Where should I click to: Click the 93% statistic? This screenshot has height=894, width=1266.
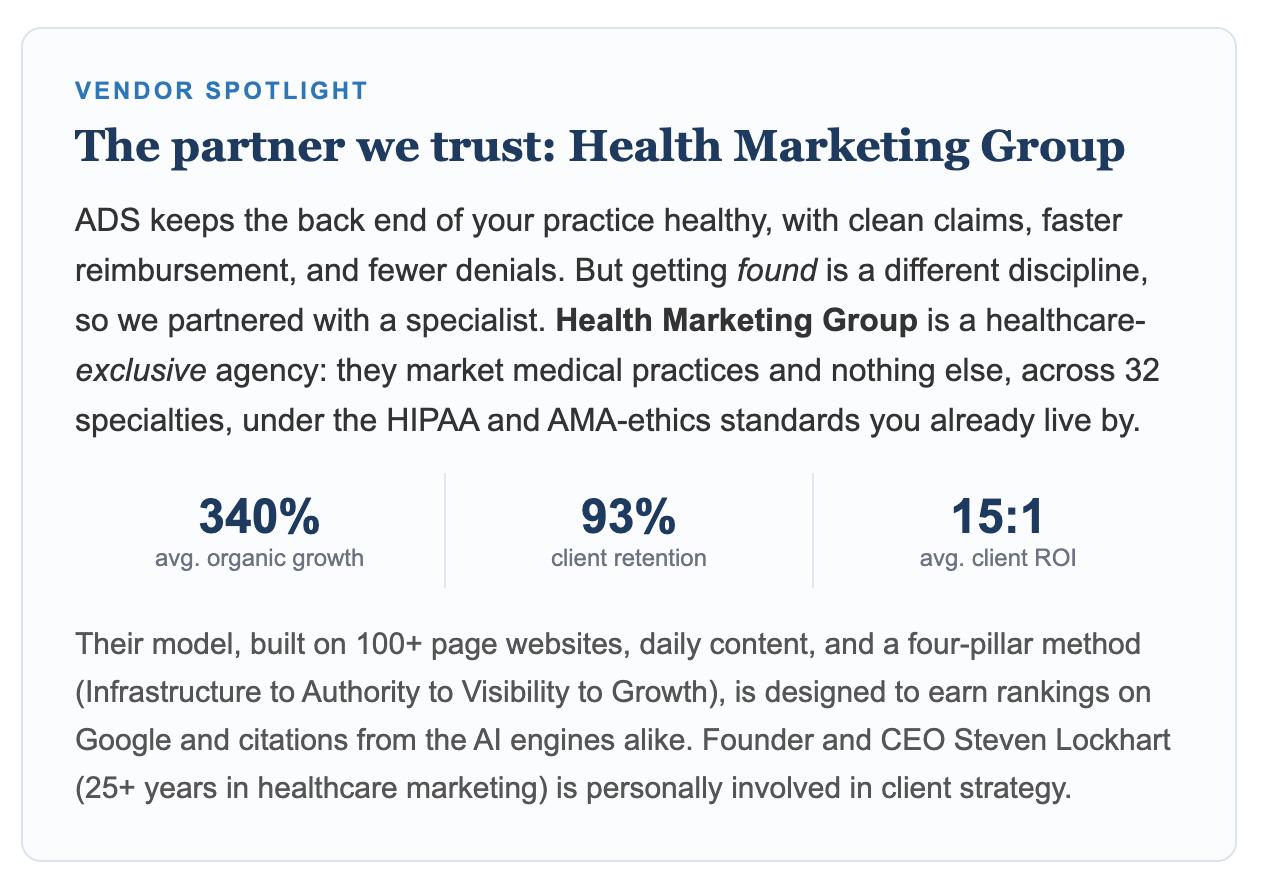point(629,516)
